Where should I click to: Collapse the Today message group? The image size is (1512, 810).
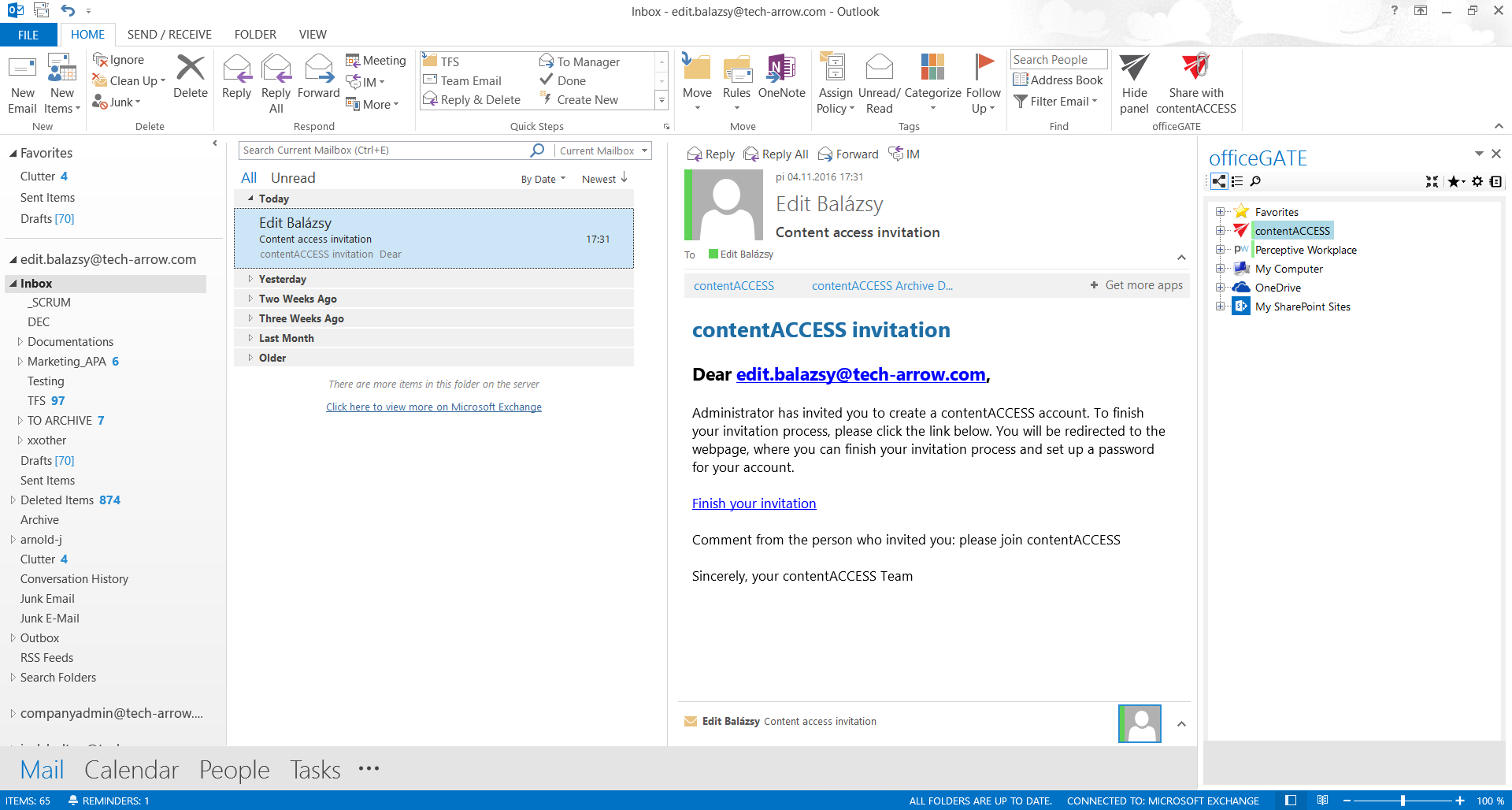coord(250,199)
